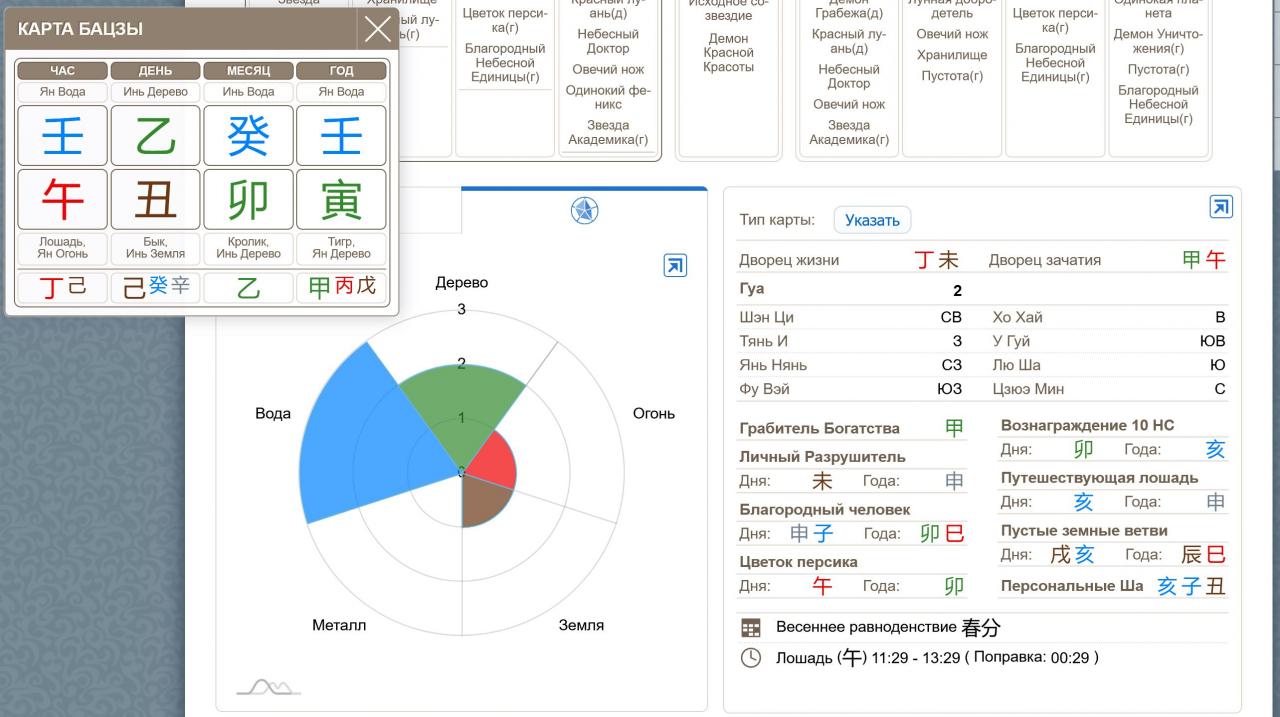Select the red 午 Horse hour branch tile
This screenshot has width=1280, height=717.
(62, 199)
